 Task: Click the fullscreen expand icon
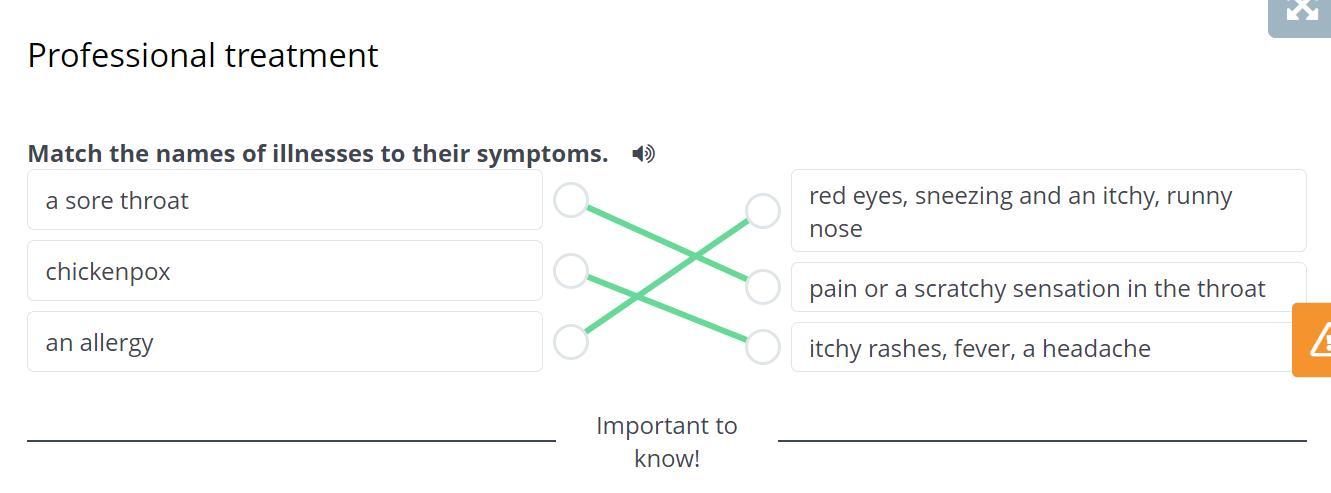1301,12
